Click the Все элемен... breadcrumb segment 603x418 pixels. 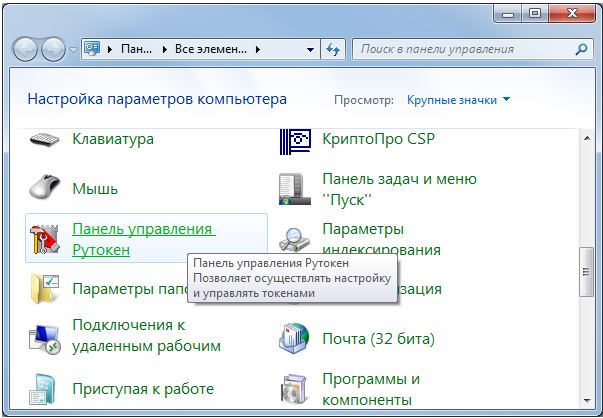point(211,49)
